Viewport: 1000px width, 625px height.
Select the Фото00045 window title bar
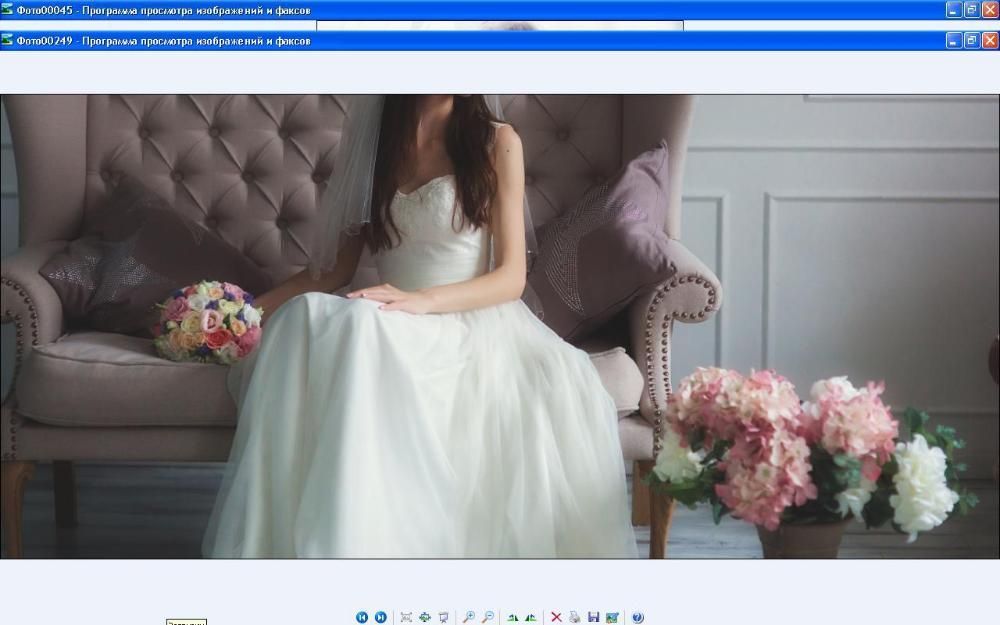pos(500,10)
